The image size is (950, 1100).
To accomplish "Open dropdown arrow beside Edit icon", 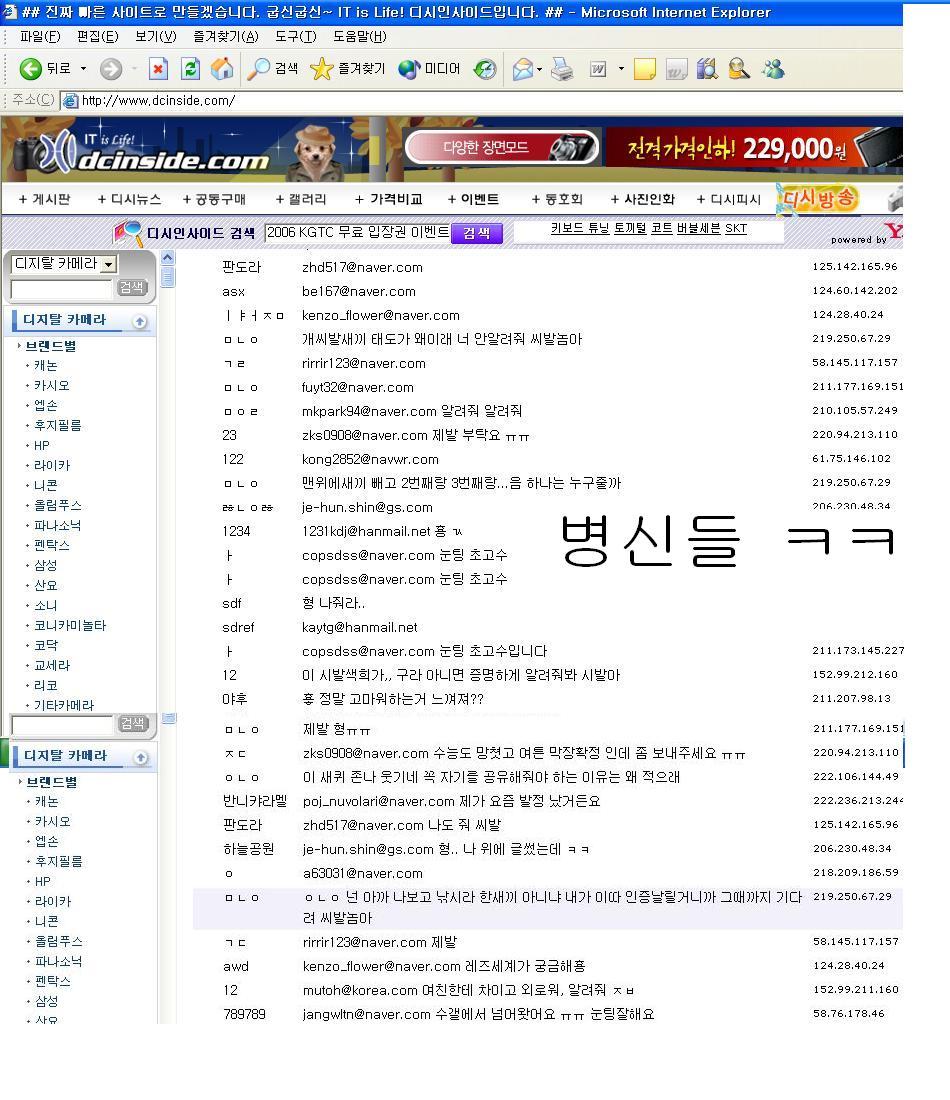I will click(621, 69).
